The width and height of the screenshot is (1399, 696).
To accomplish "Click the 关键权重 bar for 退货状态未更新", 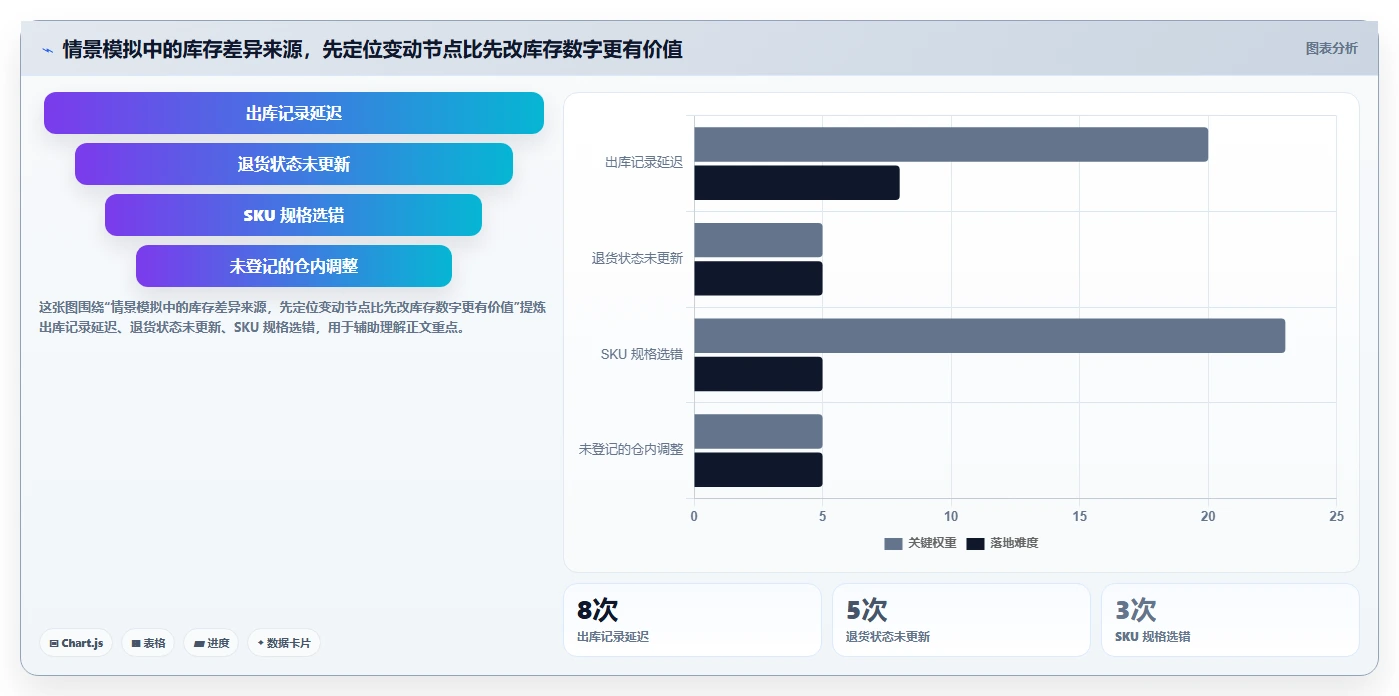I will [758, 240].
